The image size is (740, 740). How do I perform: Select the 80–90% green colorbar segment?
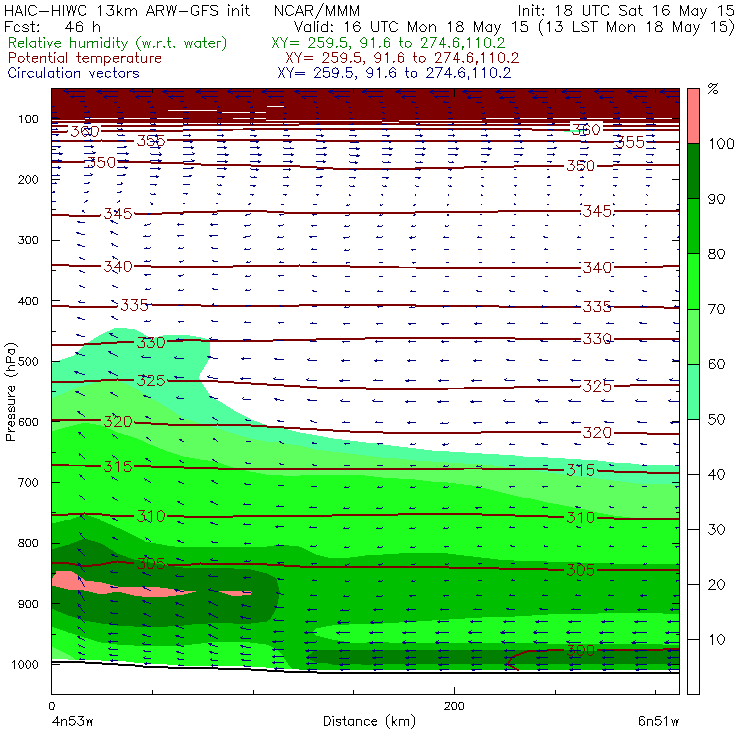[x=693, y=226]
